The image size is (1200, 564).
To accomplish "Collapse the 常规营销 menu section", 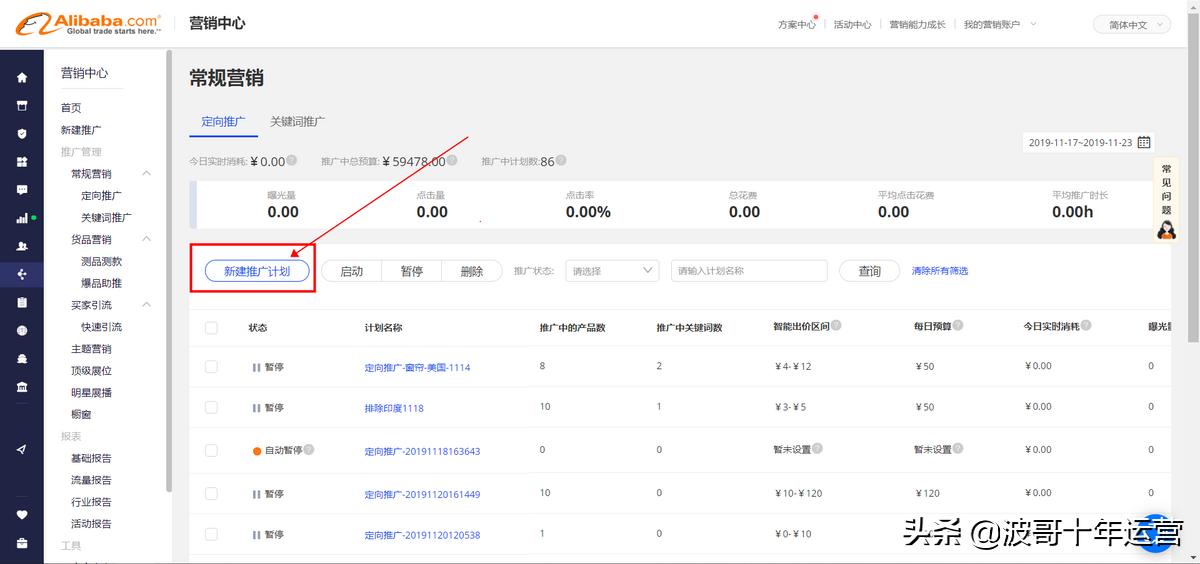I will click(x=146, y=174).
